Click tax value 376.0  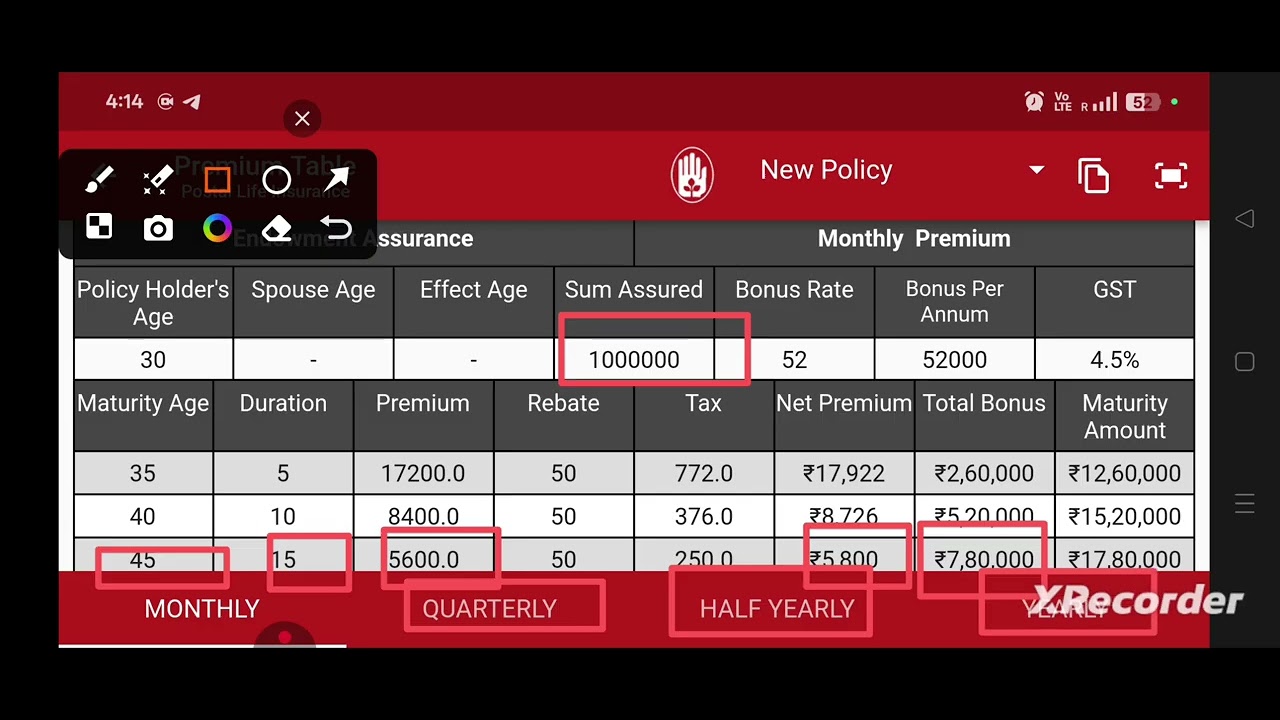point(703,517)
